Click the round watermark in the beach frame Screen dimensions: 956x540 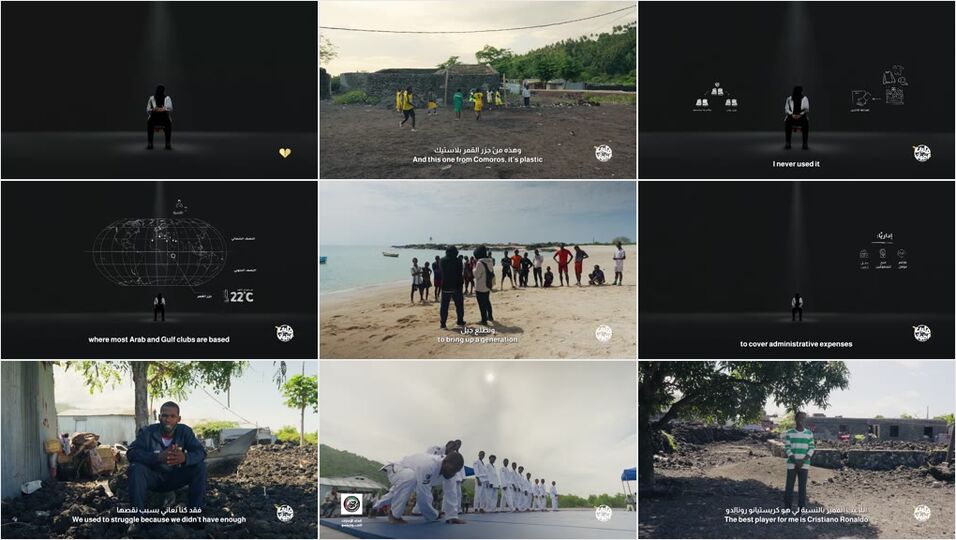tap(603, 333)
